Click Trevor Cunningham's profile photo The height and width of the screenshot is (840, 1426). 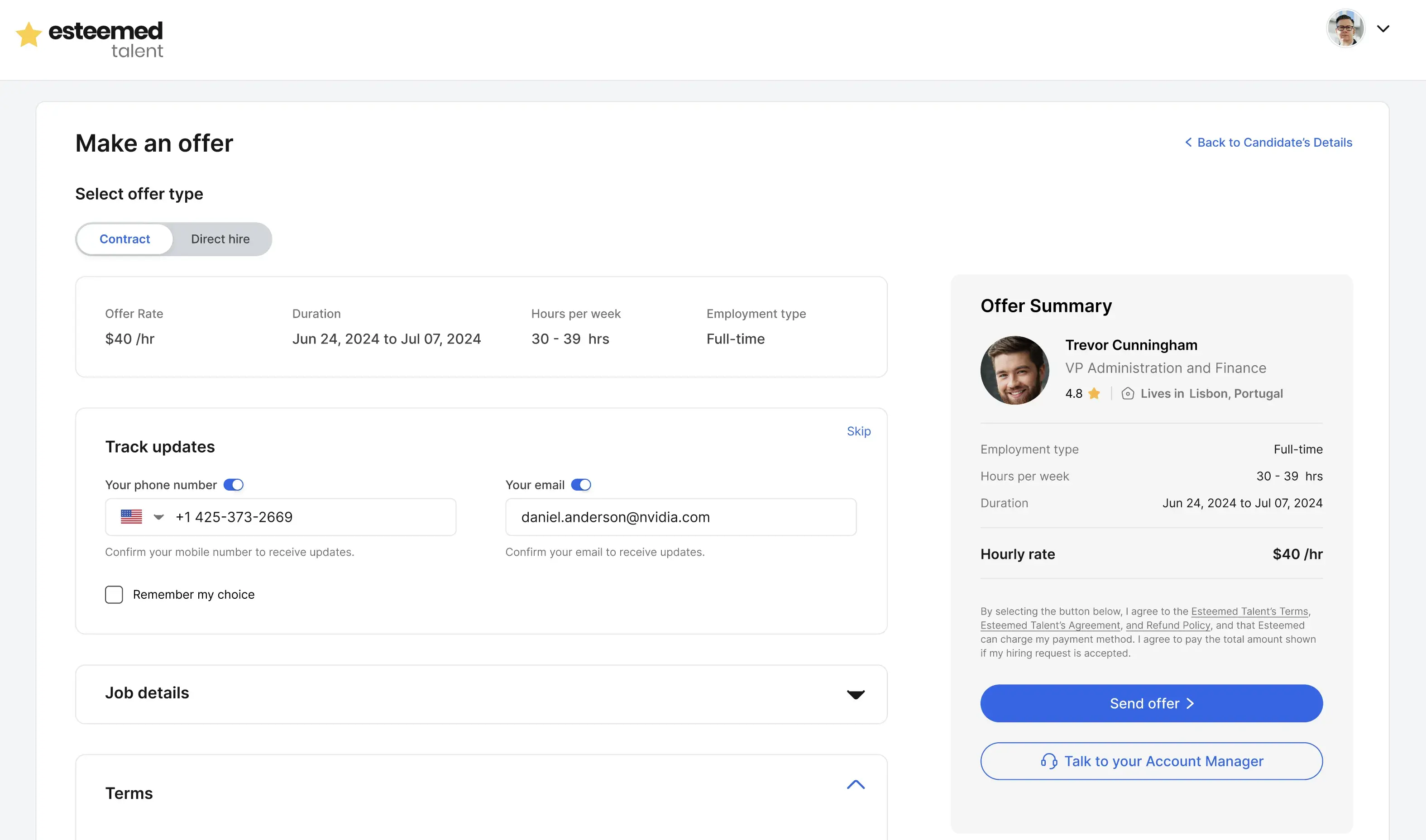(x=1014, y=370)
